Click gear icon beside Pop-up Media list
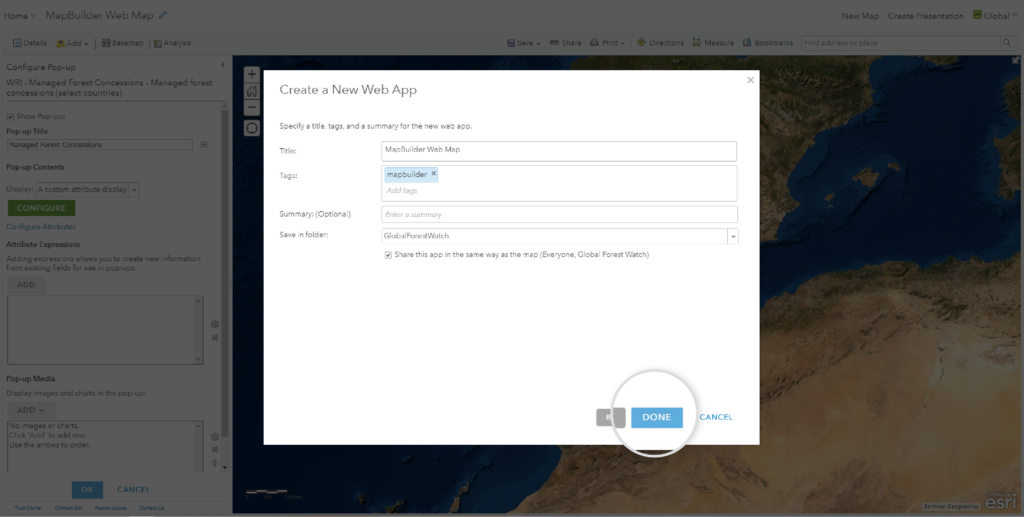 point(215,436)
